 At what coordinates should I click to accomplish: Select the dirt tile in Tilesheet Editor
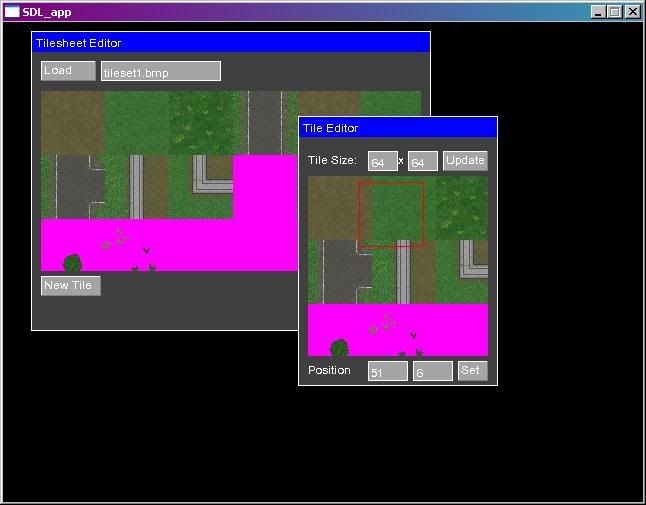click(x=72, y=122)
